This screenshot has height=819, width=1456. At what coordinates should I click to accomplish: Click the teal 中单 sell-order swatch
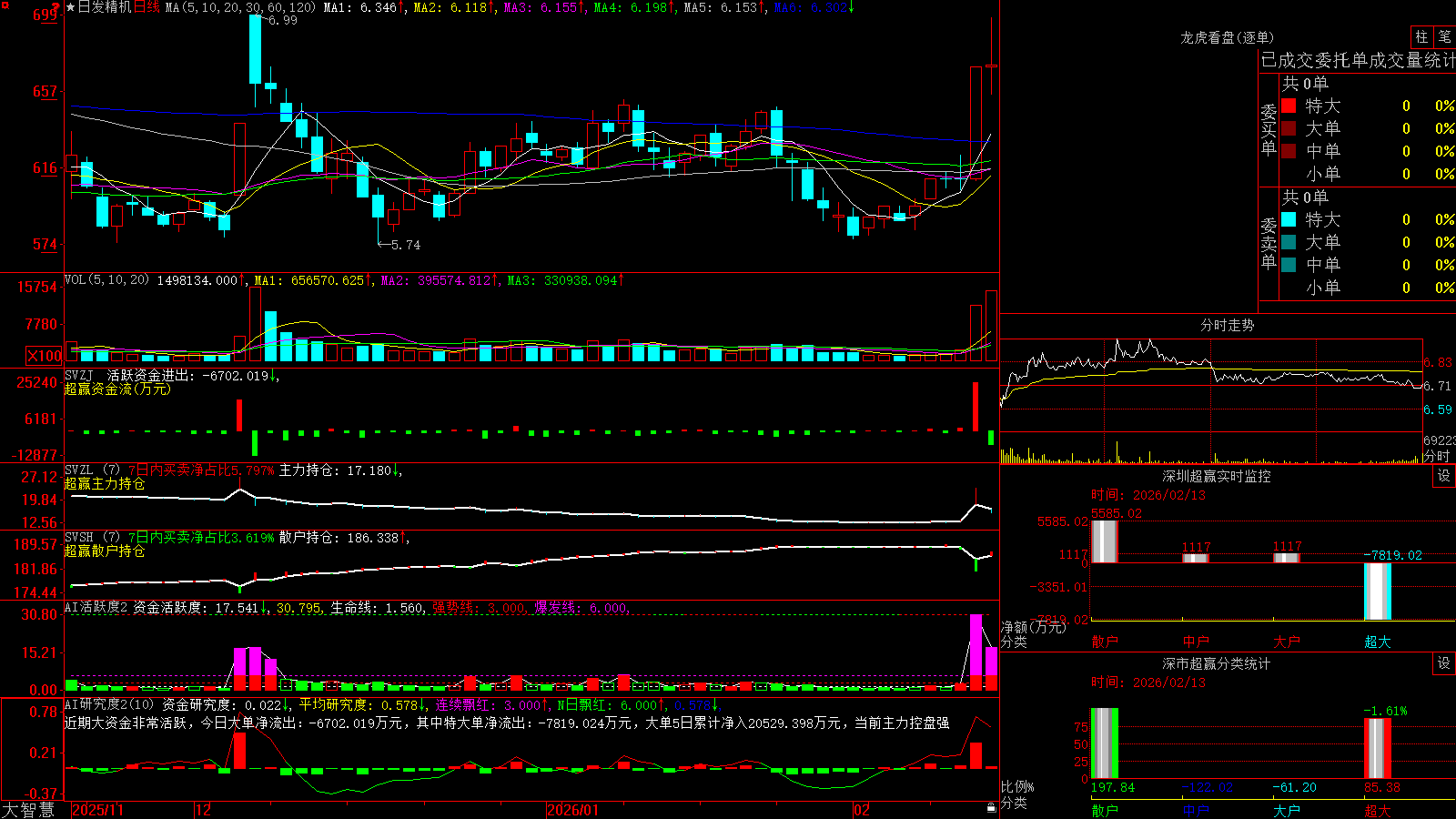pos(1289,265)
